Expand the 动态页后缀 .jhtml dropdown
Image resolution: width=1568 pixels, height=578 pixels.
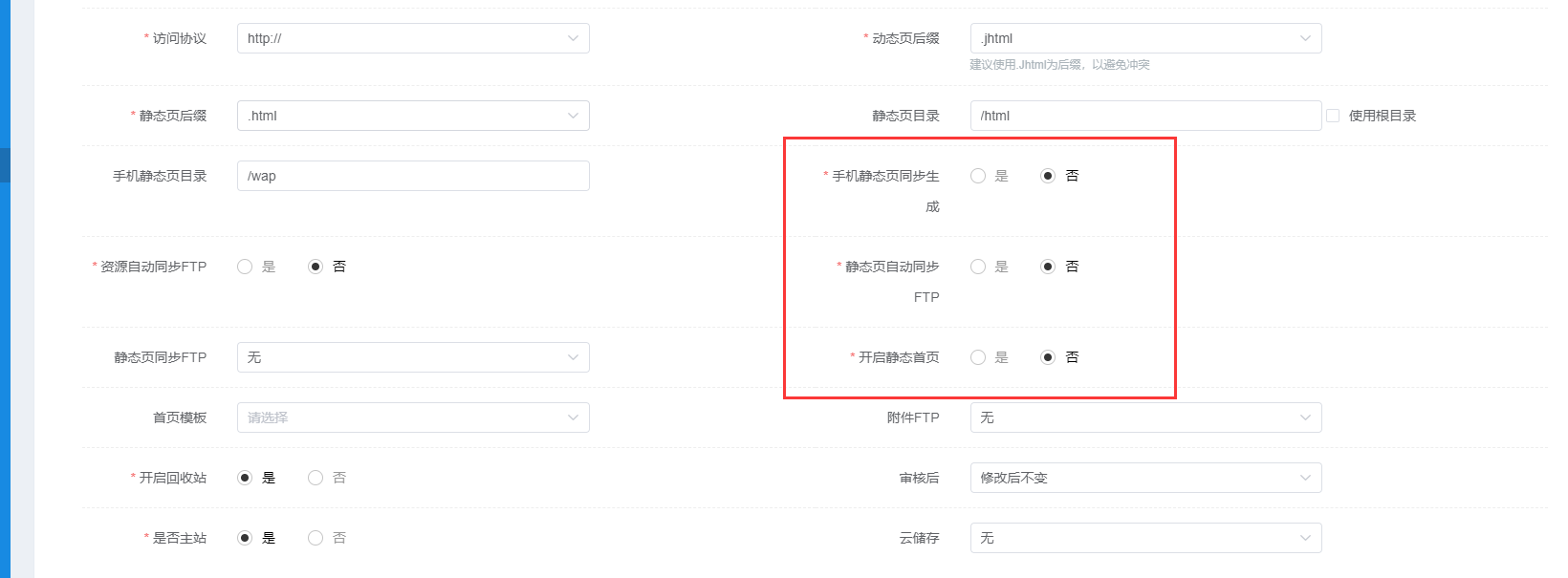pos(1145,38)
